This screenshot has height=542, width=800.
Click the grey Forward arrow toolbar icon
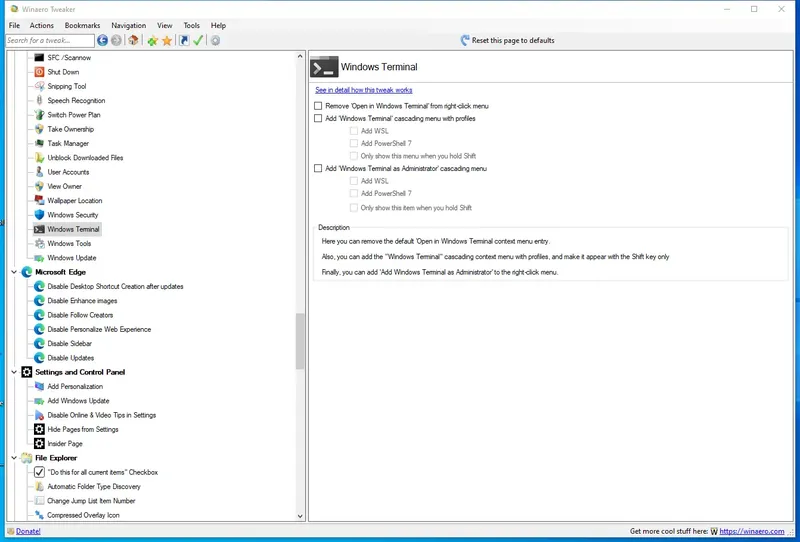pyautogui.click(x=116, y=40)
